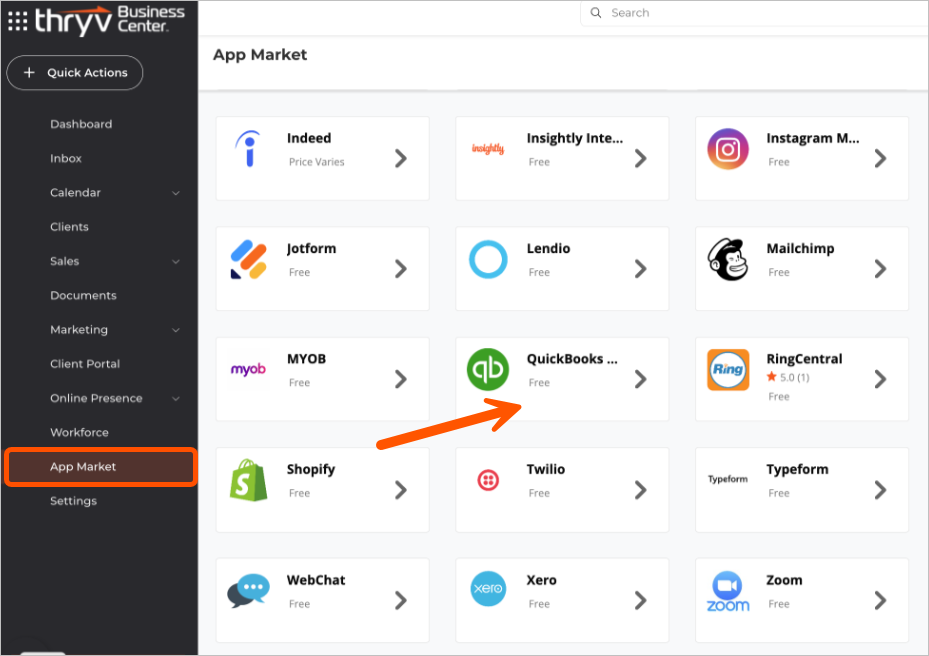Open the Zoom card arrow
Image resolution: width=929 pixels, height=656 pixels.
(880, 601)
